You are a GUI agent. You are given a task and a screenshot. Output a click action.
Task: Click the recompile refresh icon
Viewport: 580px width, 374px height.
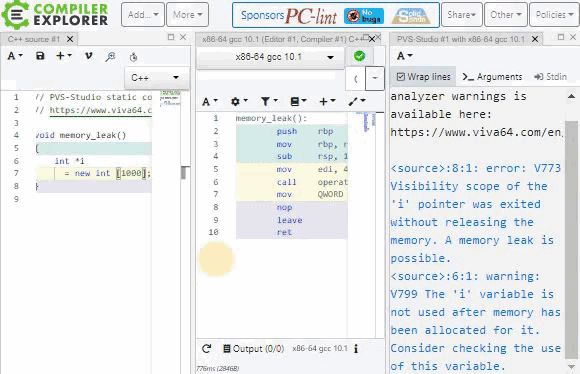tap(206, 348)
